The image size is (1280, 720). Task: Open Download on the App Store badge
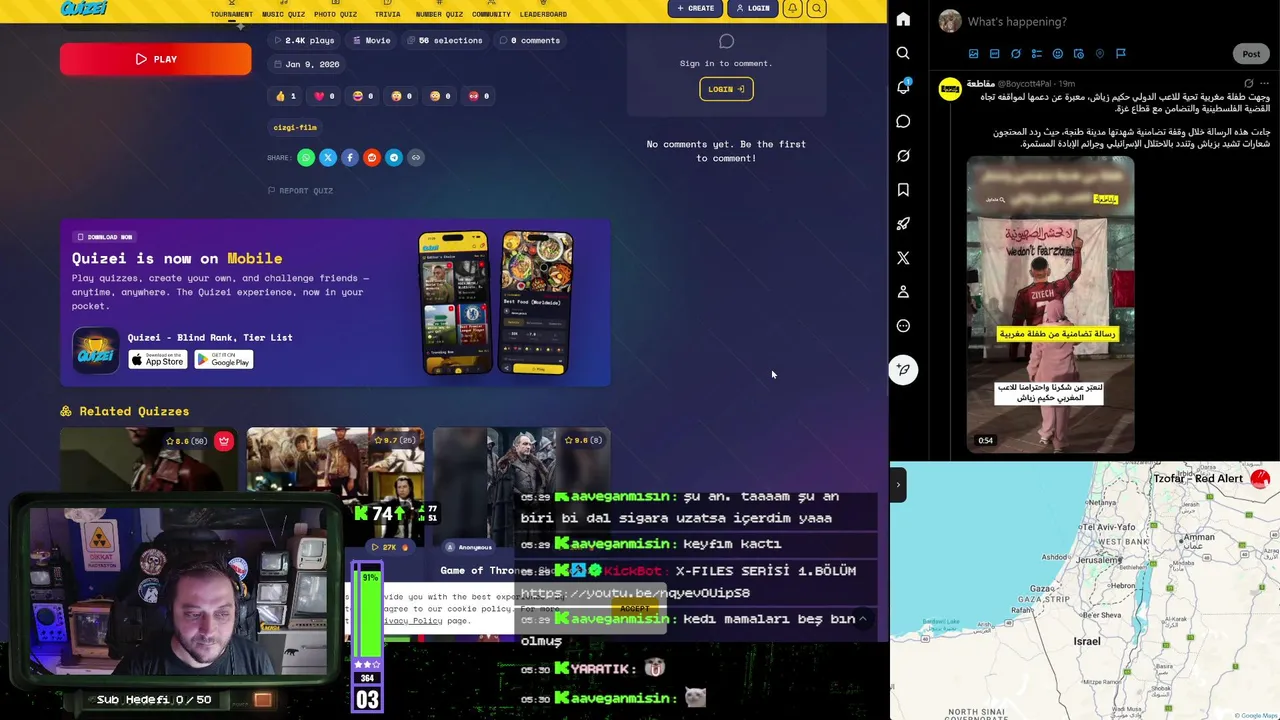pyautogui.click(x=158, y=360)
